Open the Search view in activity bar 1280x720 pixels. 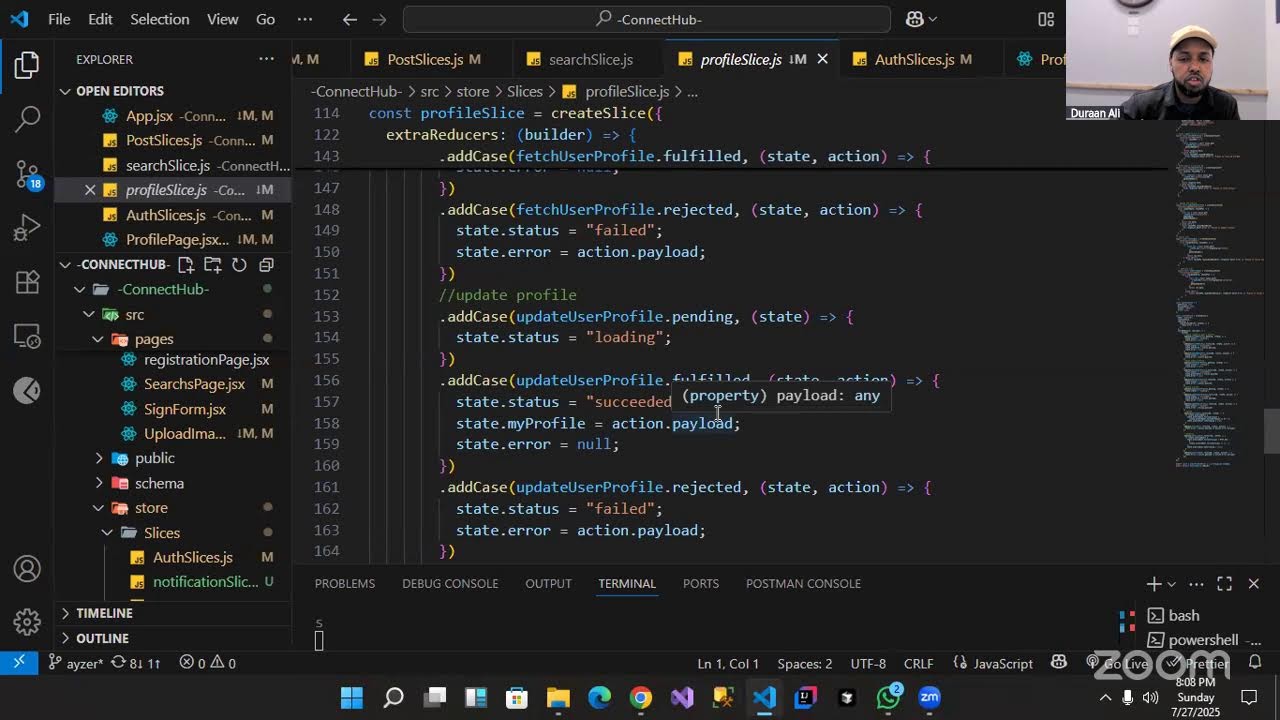(x=27, y=119)
